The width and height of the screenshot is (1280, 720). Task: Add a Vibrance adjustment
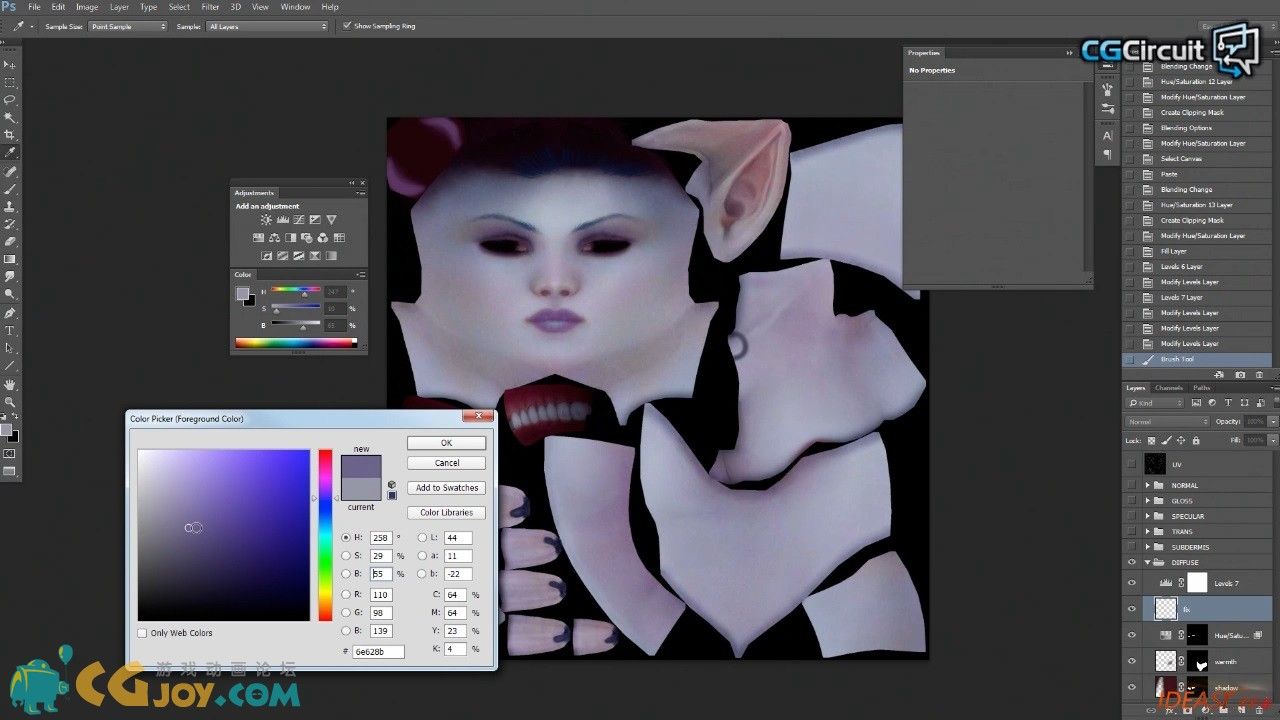pyautogui.click(x=331, y=219)
